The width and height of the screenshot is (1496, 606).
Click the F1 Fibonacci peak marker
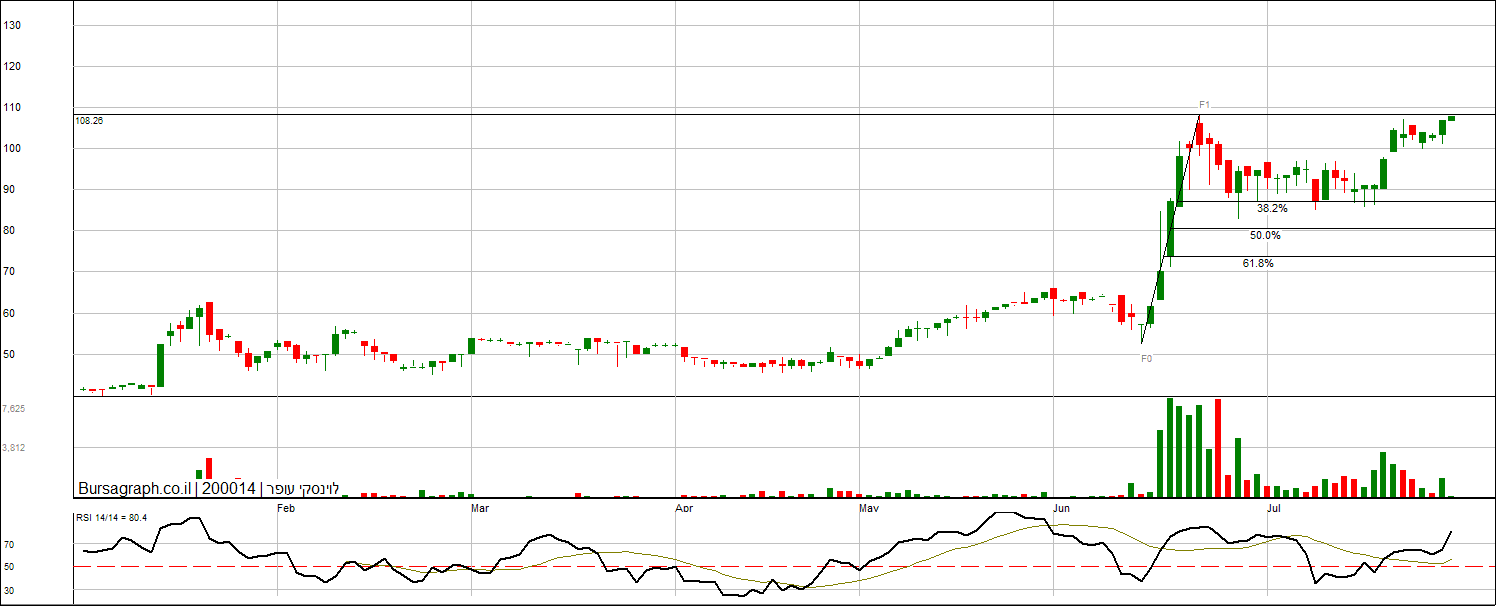pos(1205,104)
